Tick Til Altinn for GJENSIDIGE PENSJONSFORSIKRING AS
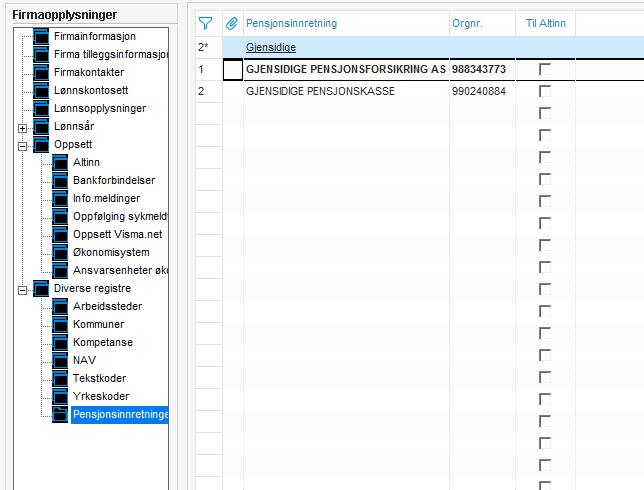Viewport: 644px width, 490px height. [x=545, y=69]
